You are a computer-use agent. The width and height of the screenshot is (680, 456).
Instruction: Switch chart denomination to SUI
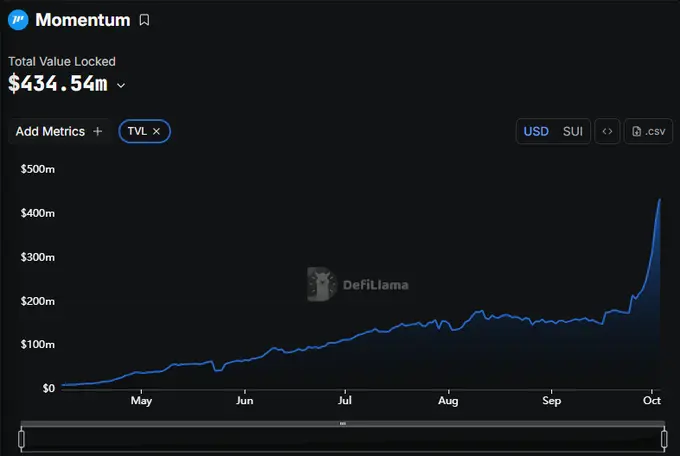tap(572, 131)
